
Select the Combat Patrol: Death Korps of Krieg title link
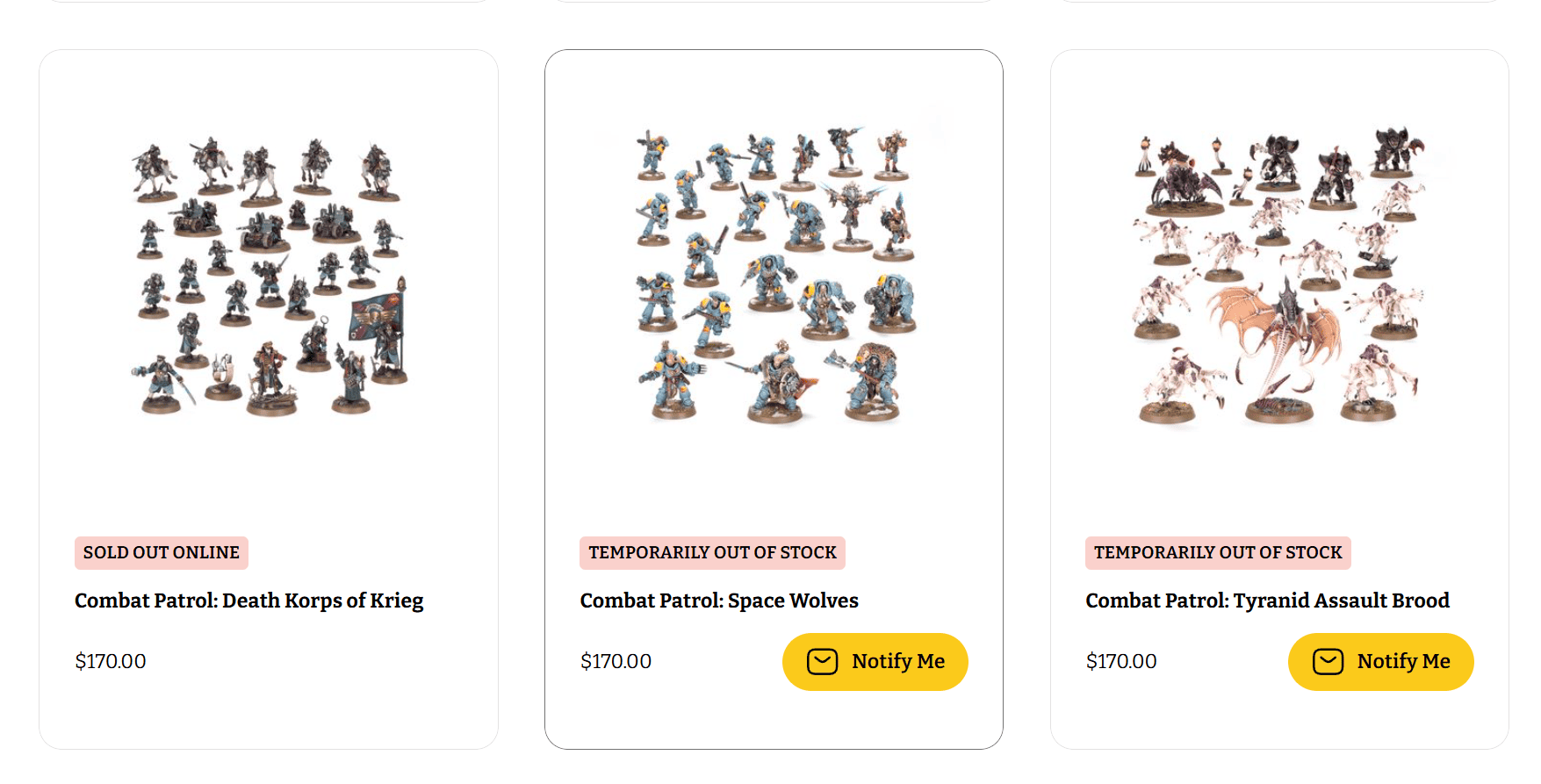[248, 601]
